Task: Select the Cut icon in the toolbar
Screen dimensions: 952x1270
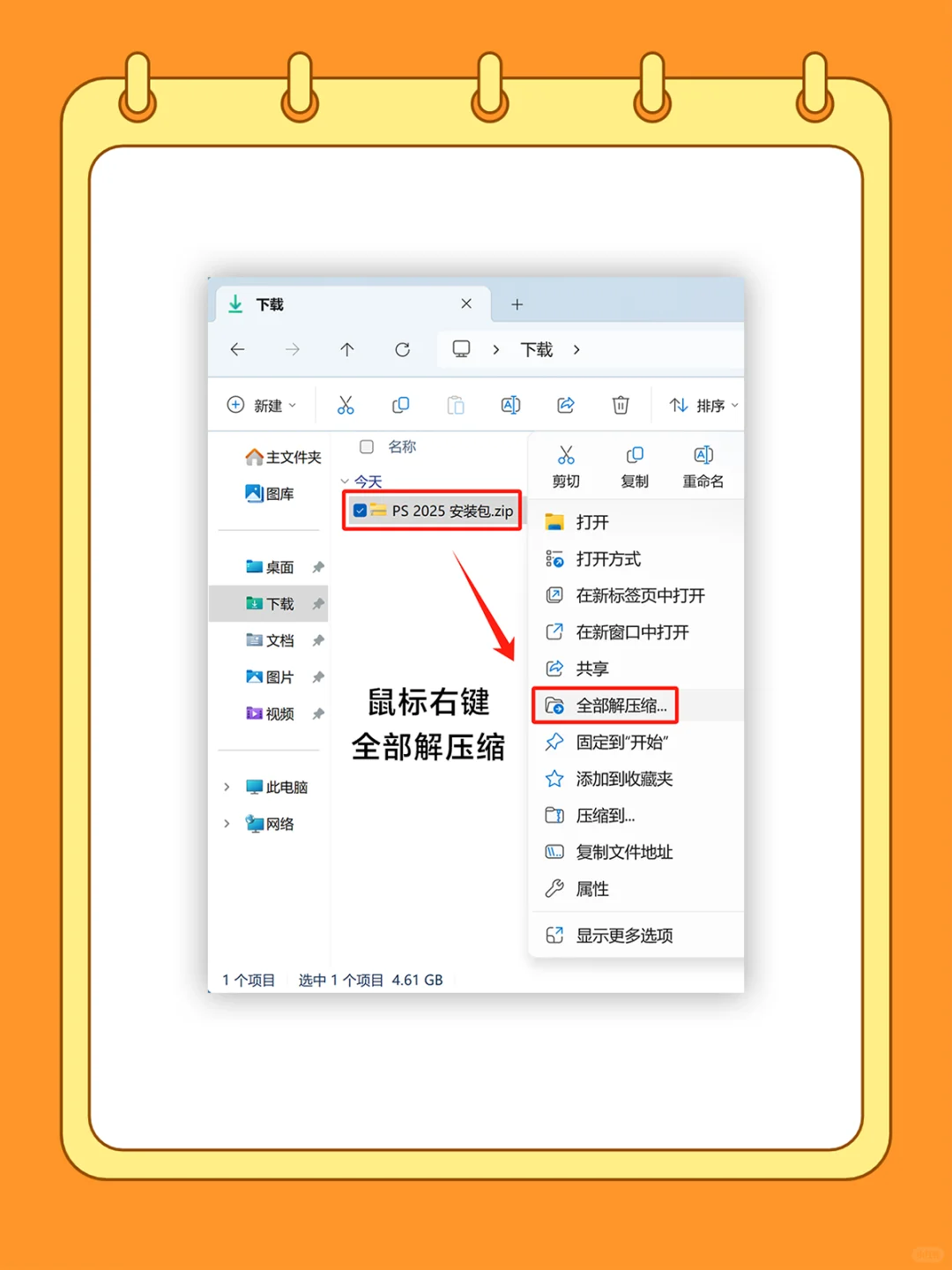Action: click(x=346, y=405)
